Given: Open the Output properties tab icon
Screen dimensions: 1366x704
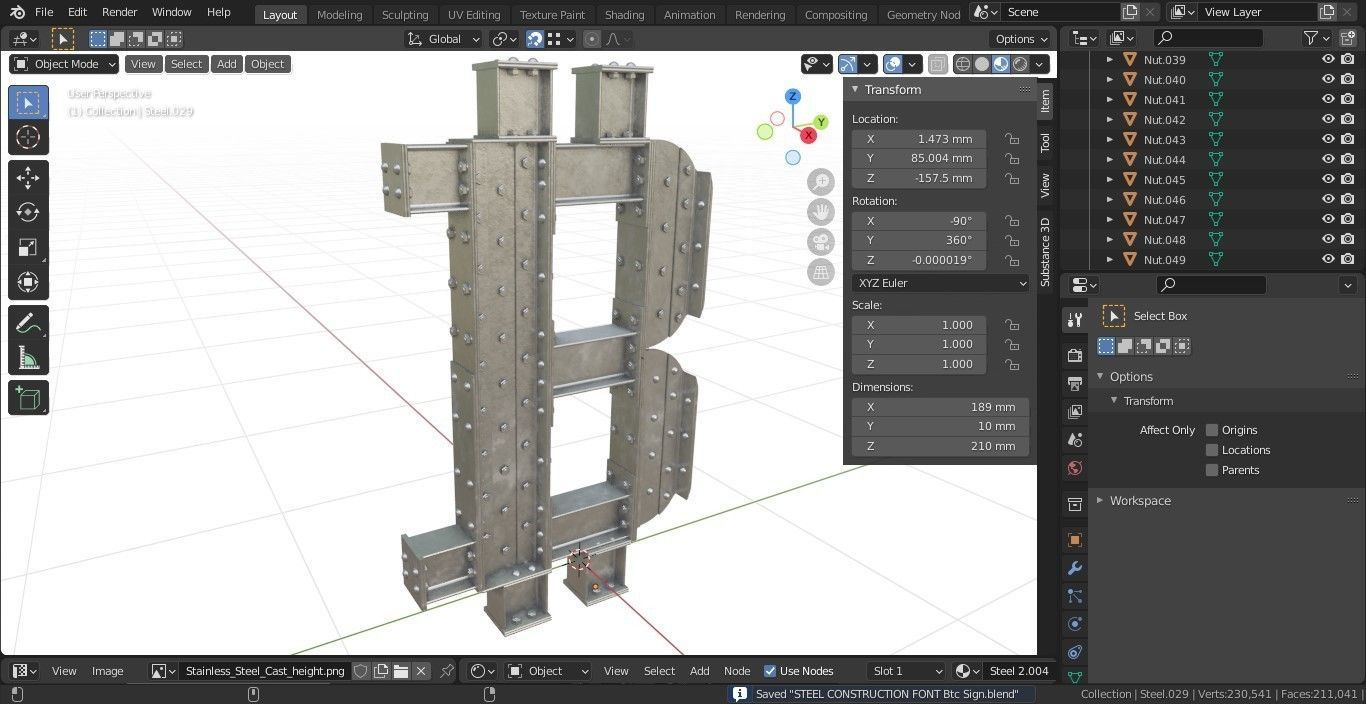Looking at the screenshot, I should tap(1075, 383).
